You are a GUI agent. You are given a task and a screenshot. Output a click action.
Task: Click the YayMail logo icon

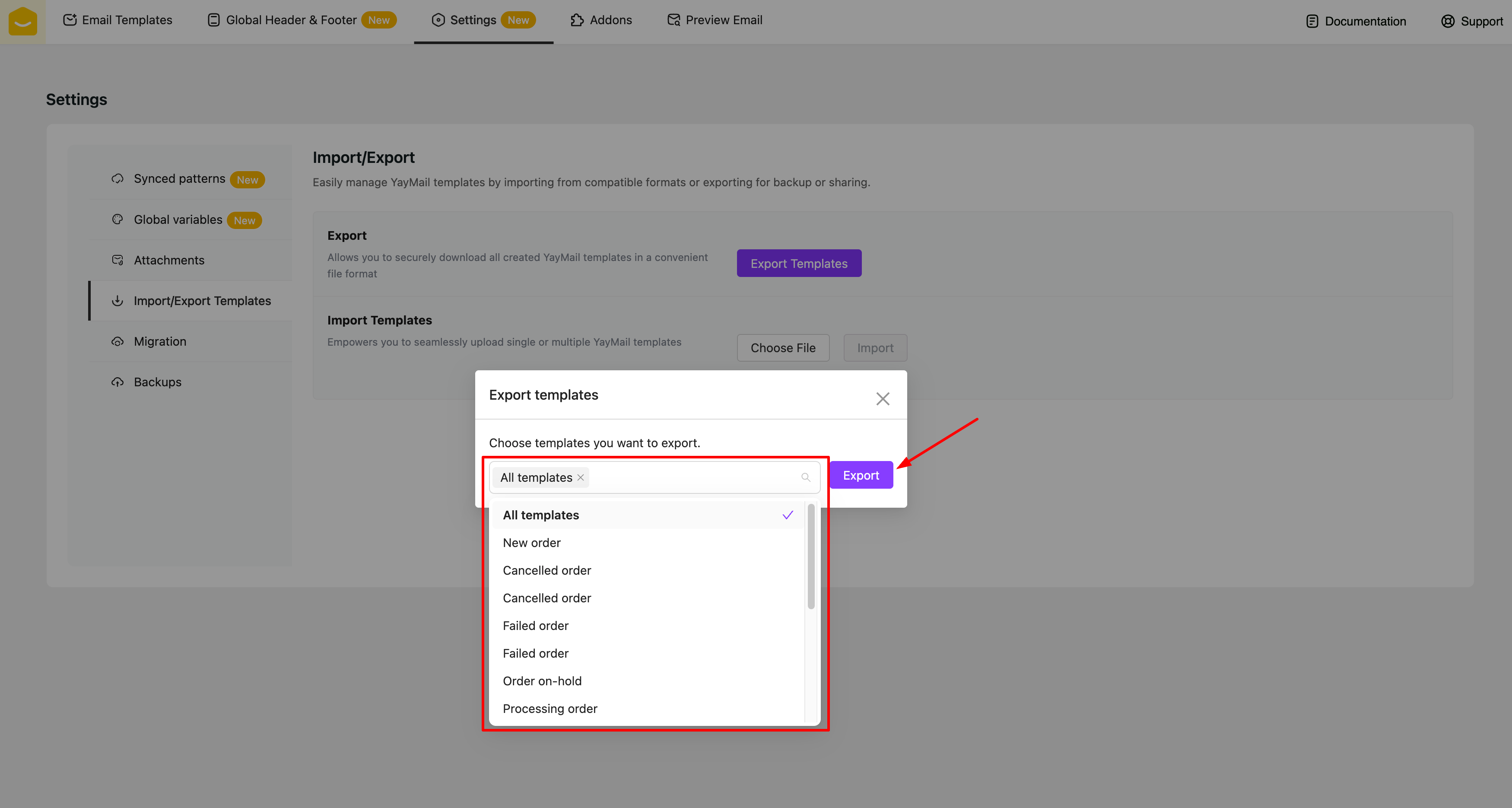coord(22,21)
